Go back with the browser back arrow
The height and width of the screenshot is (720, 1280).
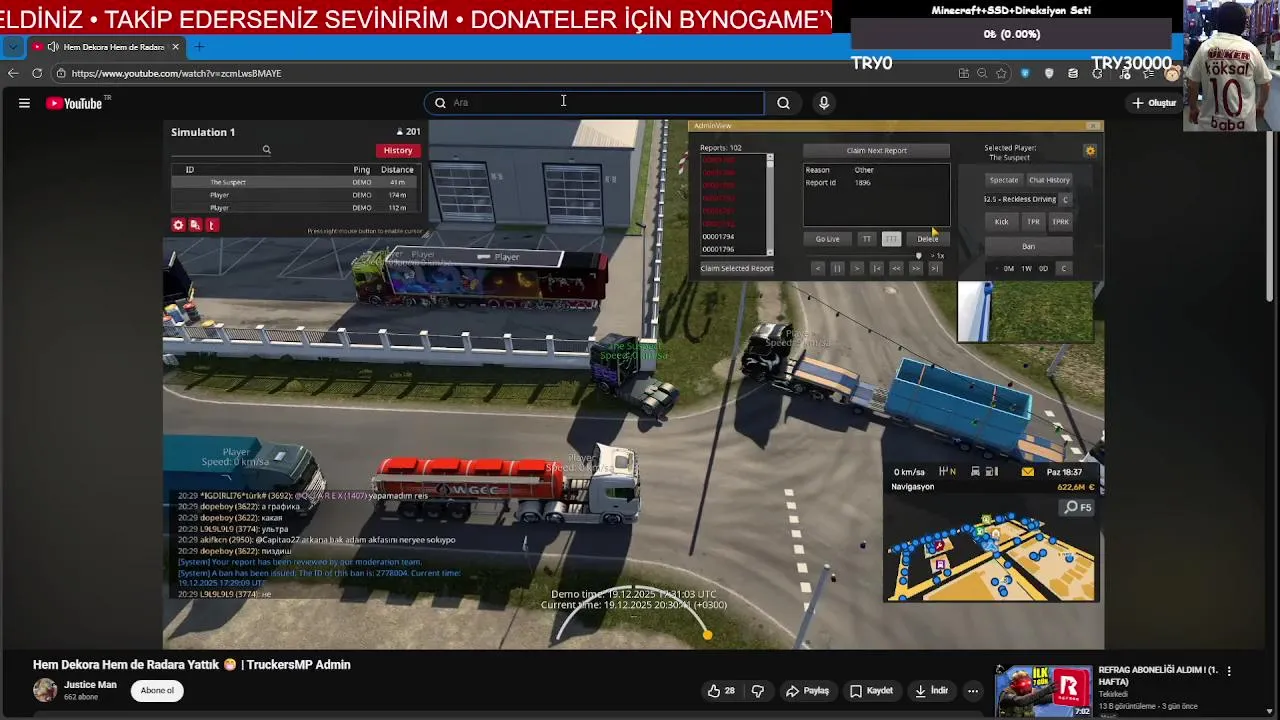pyautogui.click(x=12, y=73)
